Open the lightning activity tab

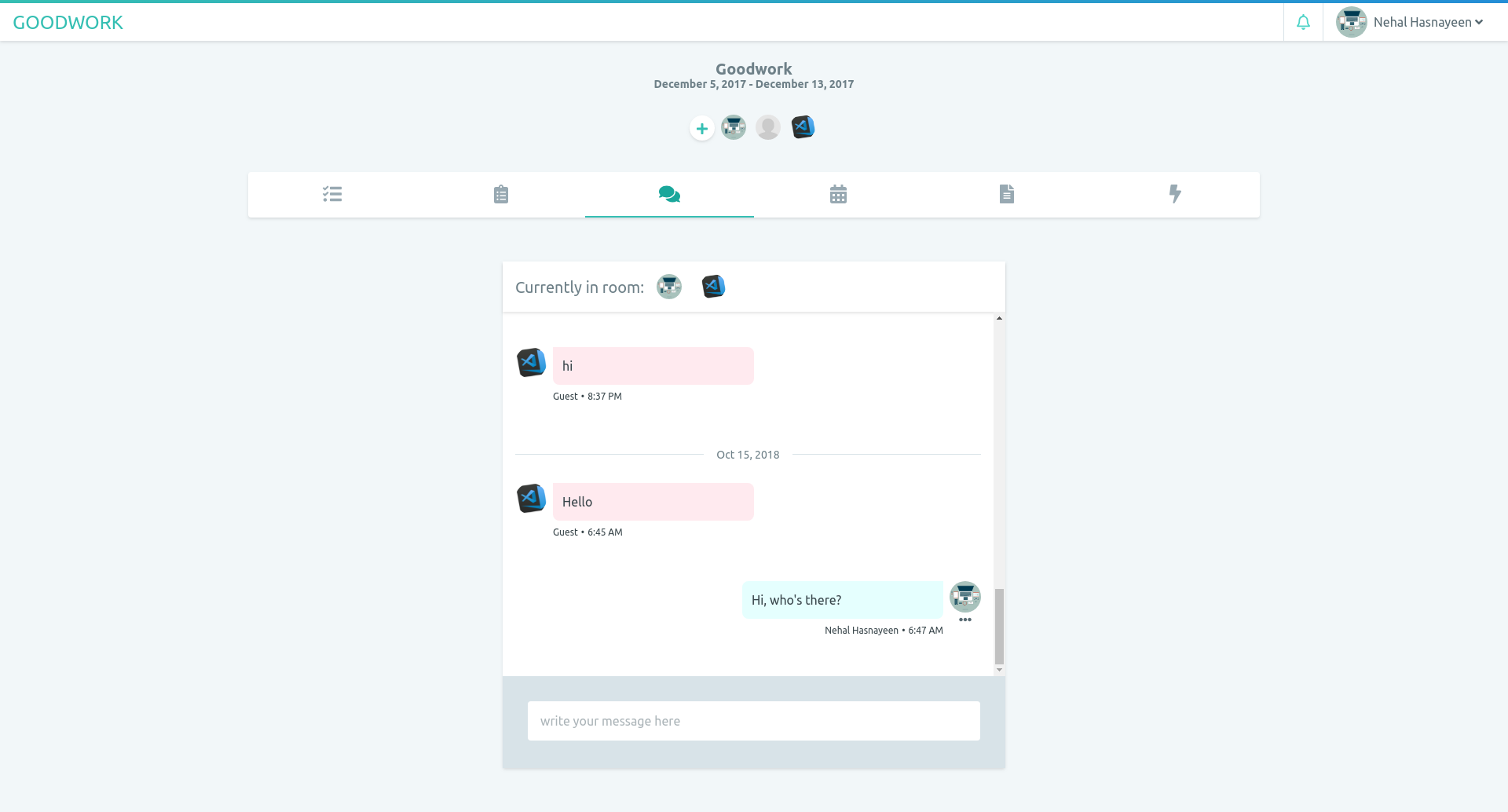point(1175,194)
